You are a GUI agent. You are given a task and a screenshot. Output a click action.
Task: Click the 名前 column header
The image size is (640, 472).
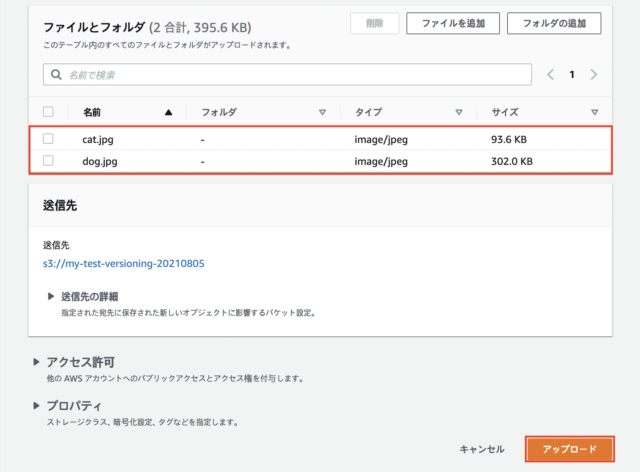point(92,112)
